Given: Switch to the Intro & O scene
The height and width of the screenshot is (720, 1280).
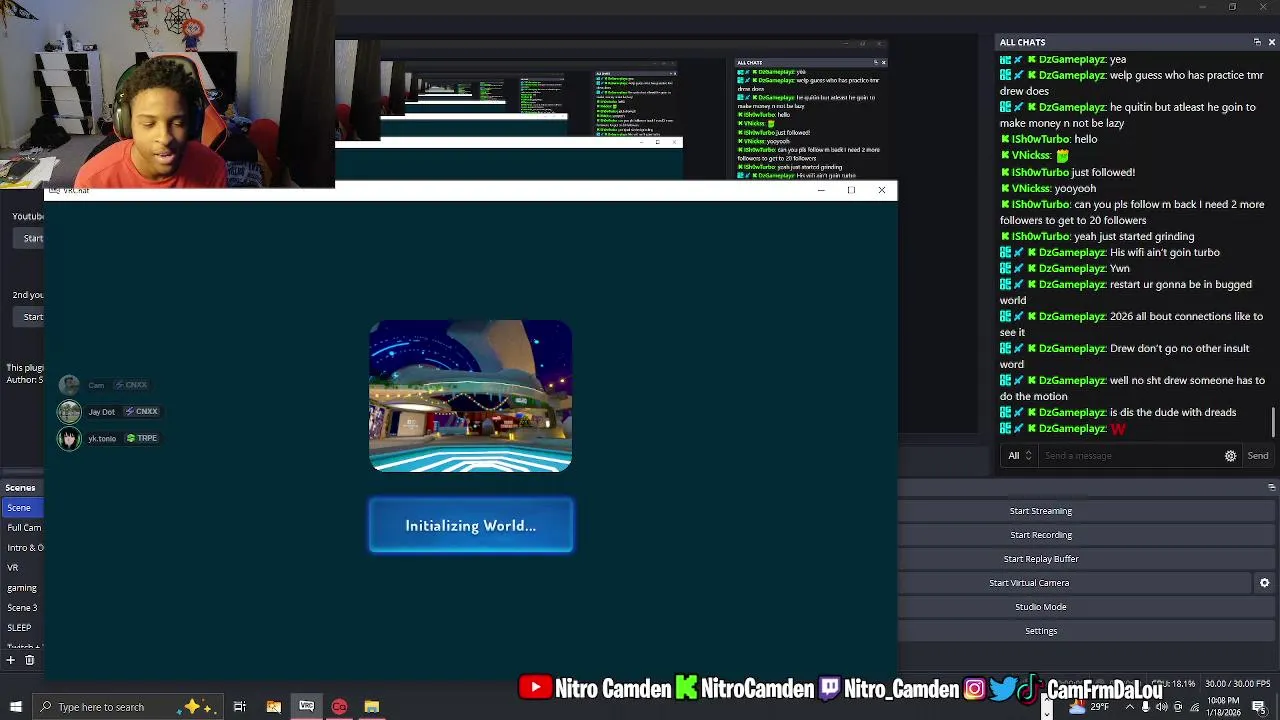Looking at the screenshot, I should 22,548.
